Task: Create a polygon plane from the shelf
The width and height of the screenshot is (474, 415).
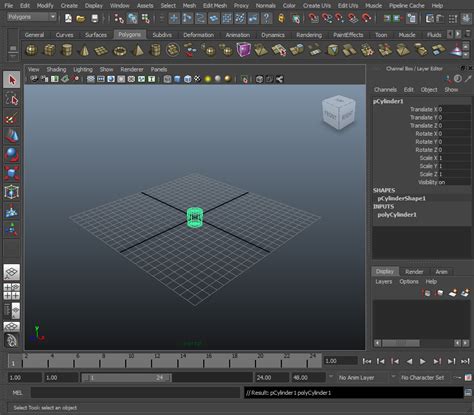Action: [x=101, y=50]
